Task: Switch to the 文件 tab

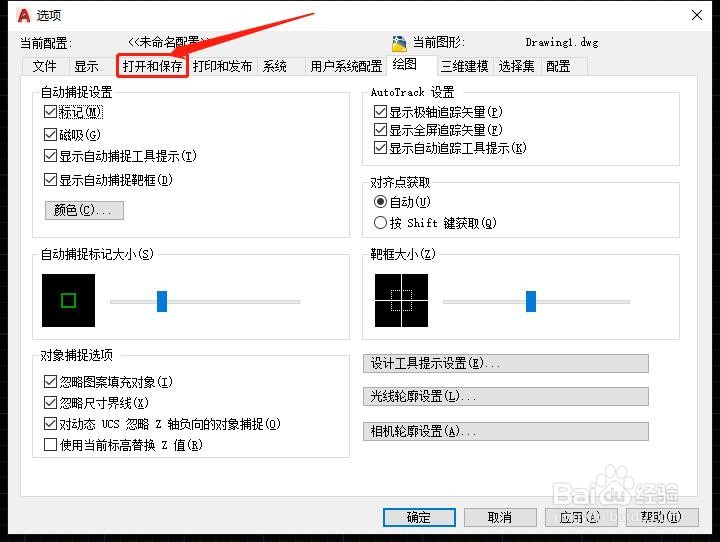Action: point(45,66)
